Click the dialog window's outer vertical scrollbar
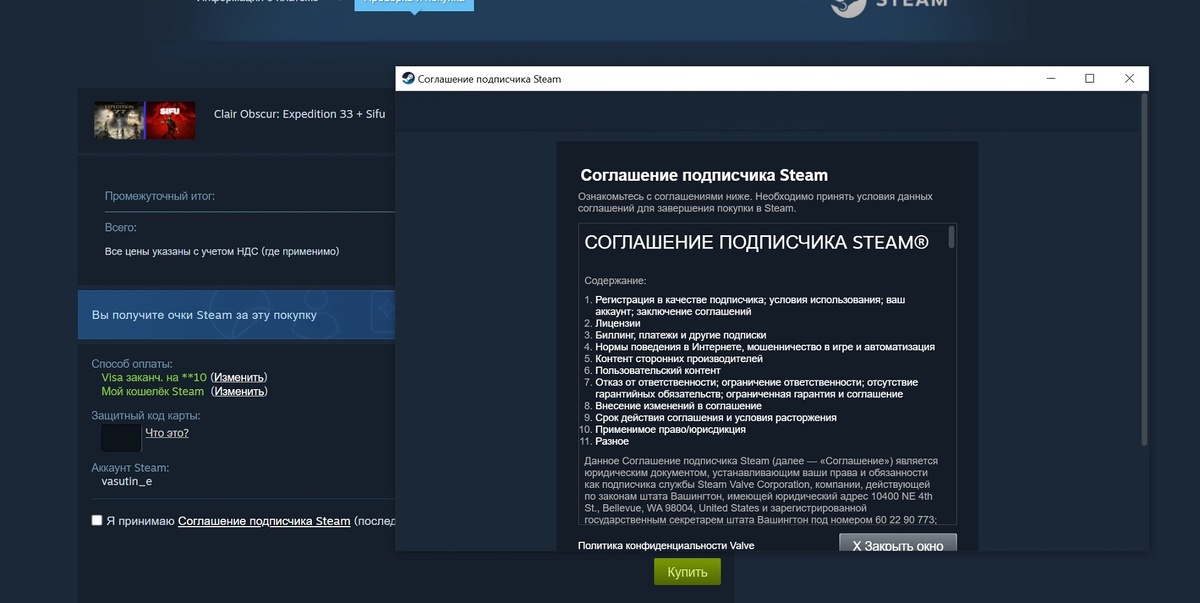1200x603 pixels. (x=1144, y=270)
